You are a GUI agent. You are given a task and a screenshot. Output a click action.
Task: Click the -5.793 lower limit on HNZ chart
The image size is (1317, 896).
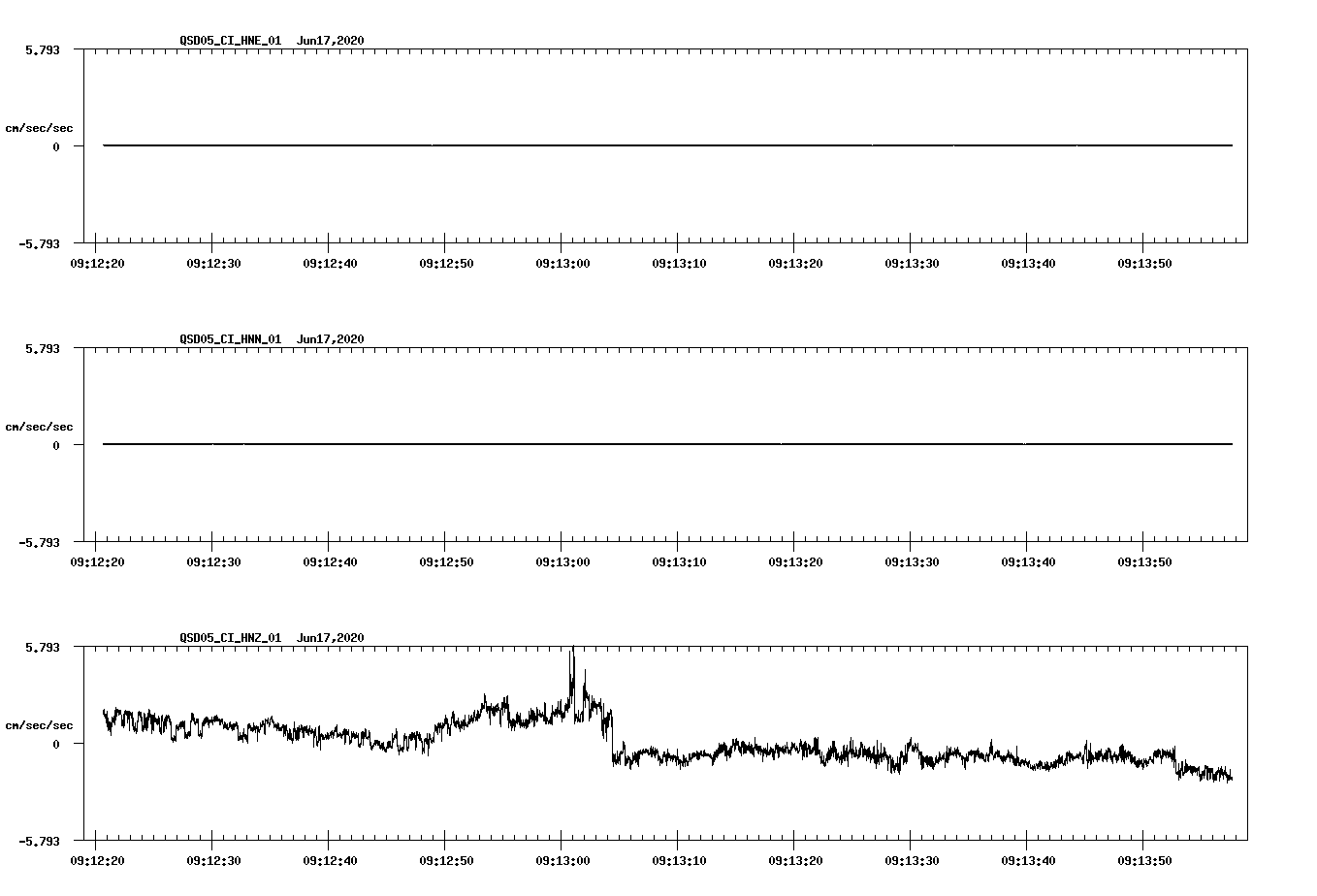click(x=39, y=842)
